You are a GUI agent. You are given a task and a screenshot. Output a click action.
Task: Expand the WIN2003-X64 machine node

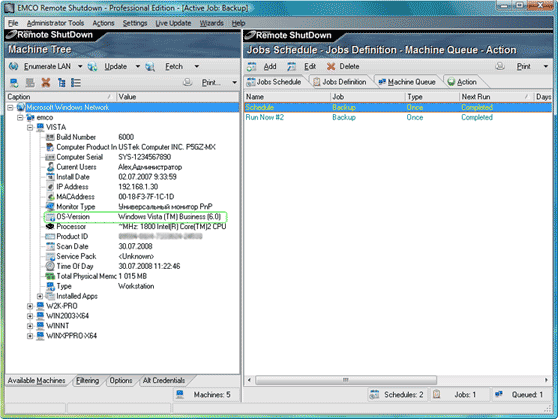pos(30,316)
